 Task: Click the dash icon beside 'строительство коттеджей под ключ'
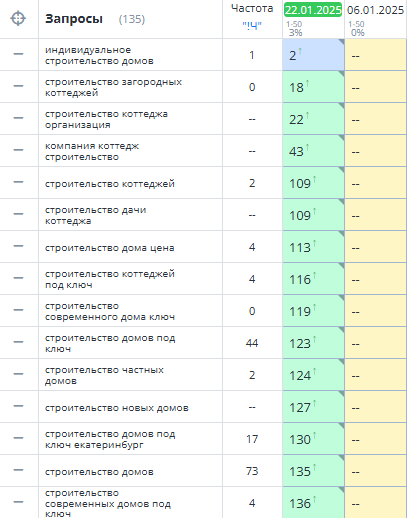pyautogui.click(x=18, y=278)
